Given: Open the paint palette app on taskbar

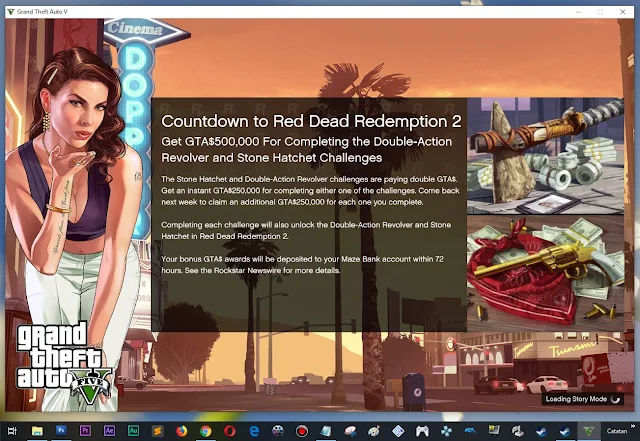Looking at the screenshot, I should (x=374, y=431).
